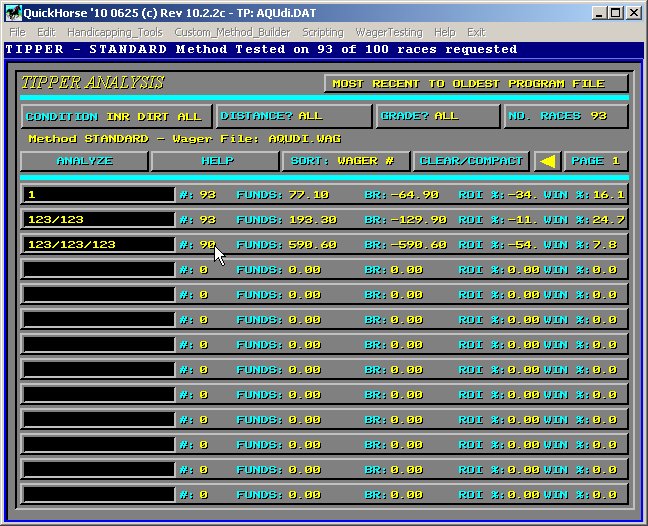This screenshot has height=526, width=648.
Task: Open the Custom_Method_Builder menu
Action: (232, 32)
